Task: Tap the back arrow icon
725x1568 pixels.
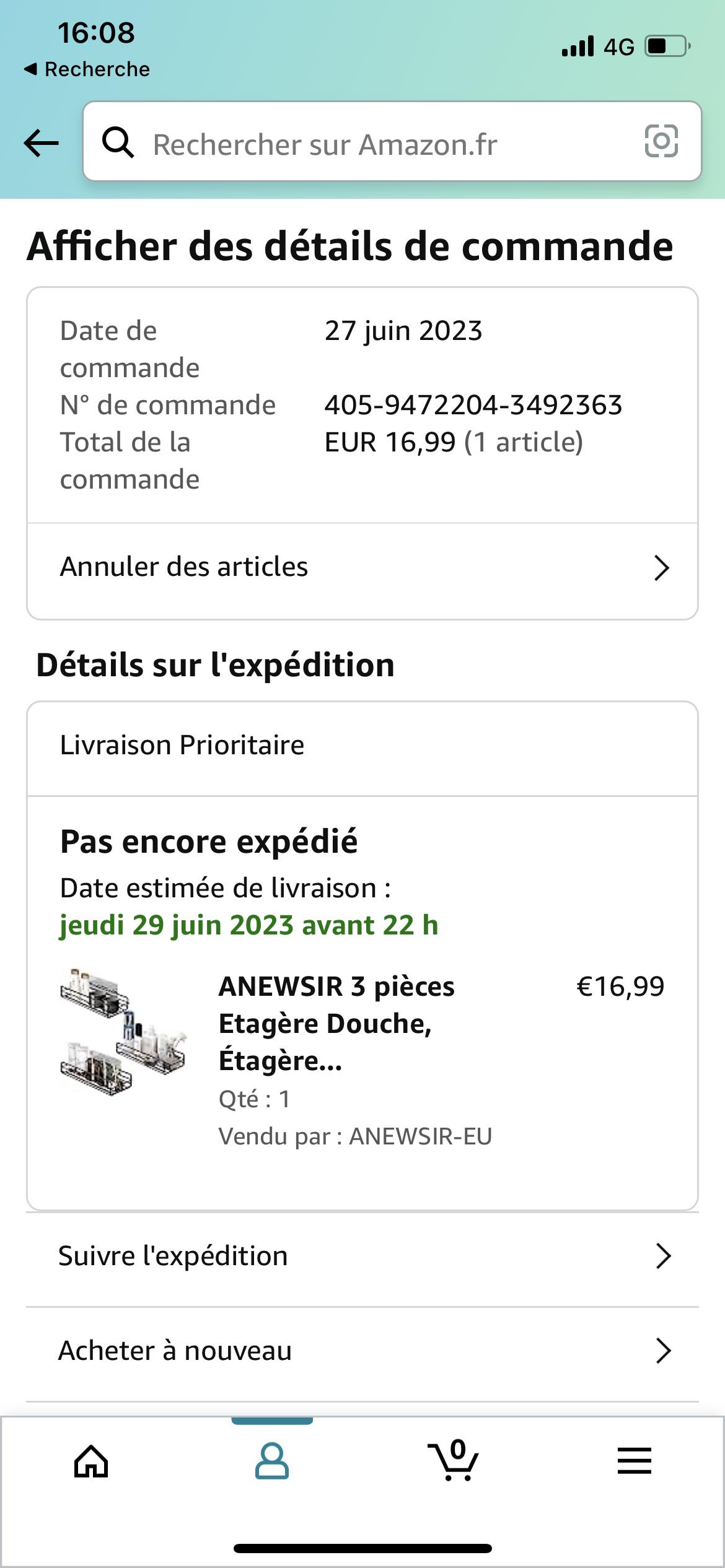Action: pyautogui.click(x=41, y=143)
